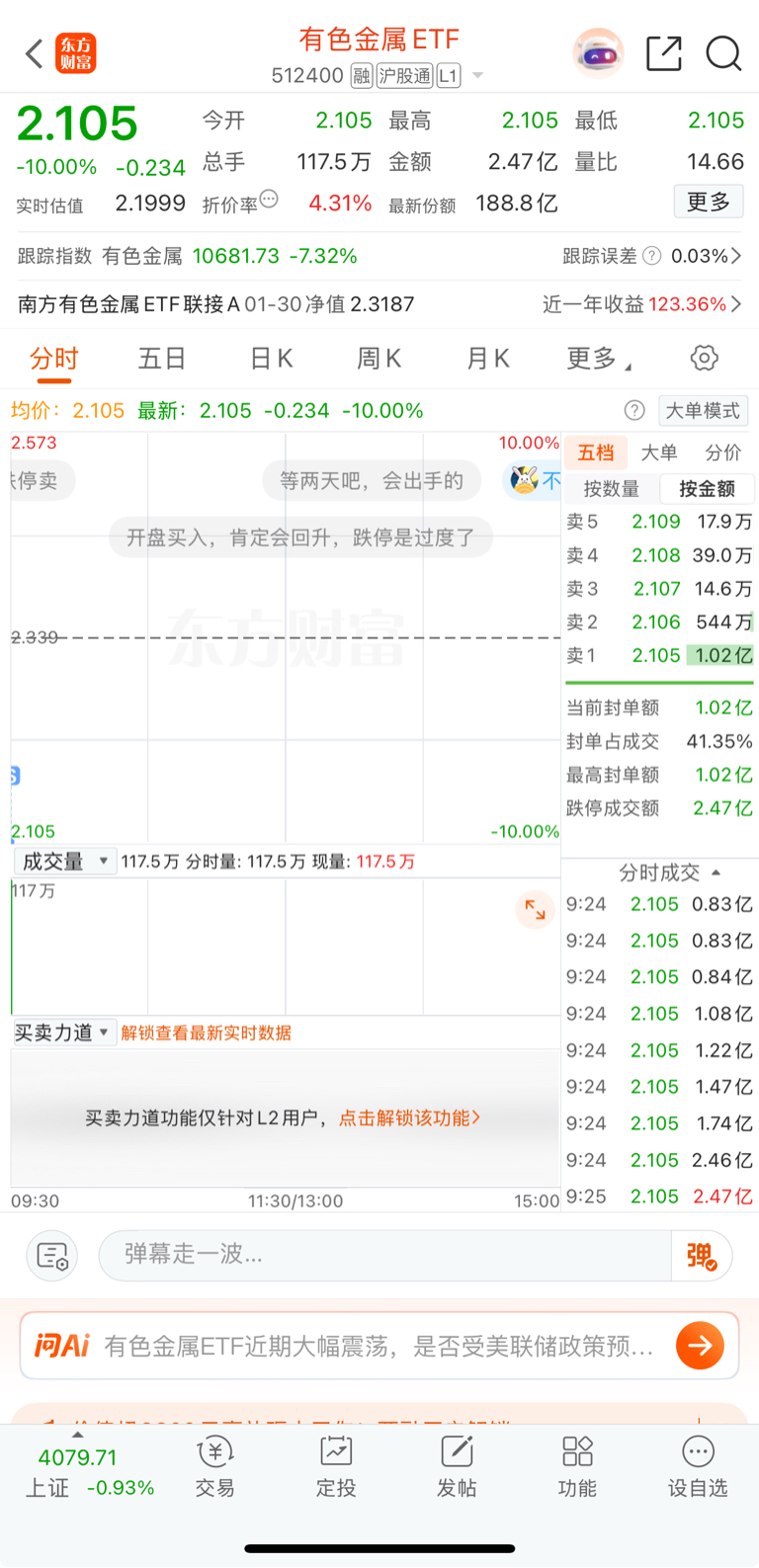Switch to the 分价 tab
Screen dimensions: 759x1568
click(x=723, y=453)
